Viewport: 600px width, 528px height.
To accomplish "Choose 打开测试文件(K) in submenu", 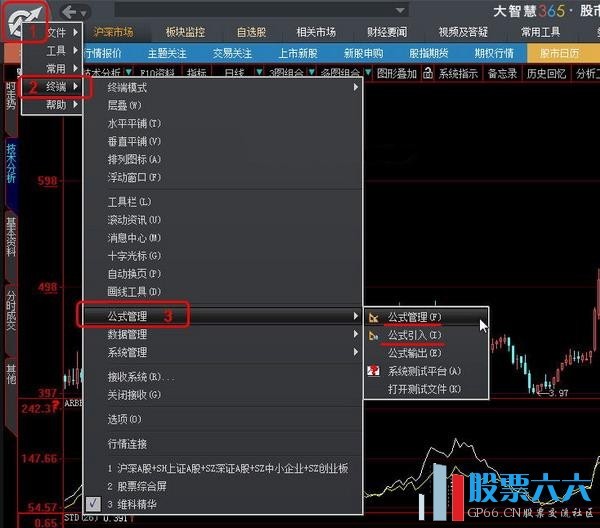I will [424, 389].
